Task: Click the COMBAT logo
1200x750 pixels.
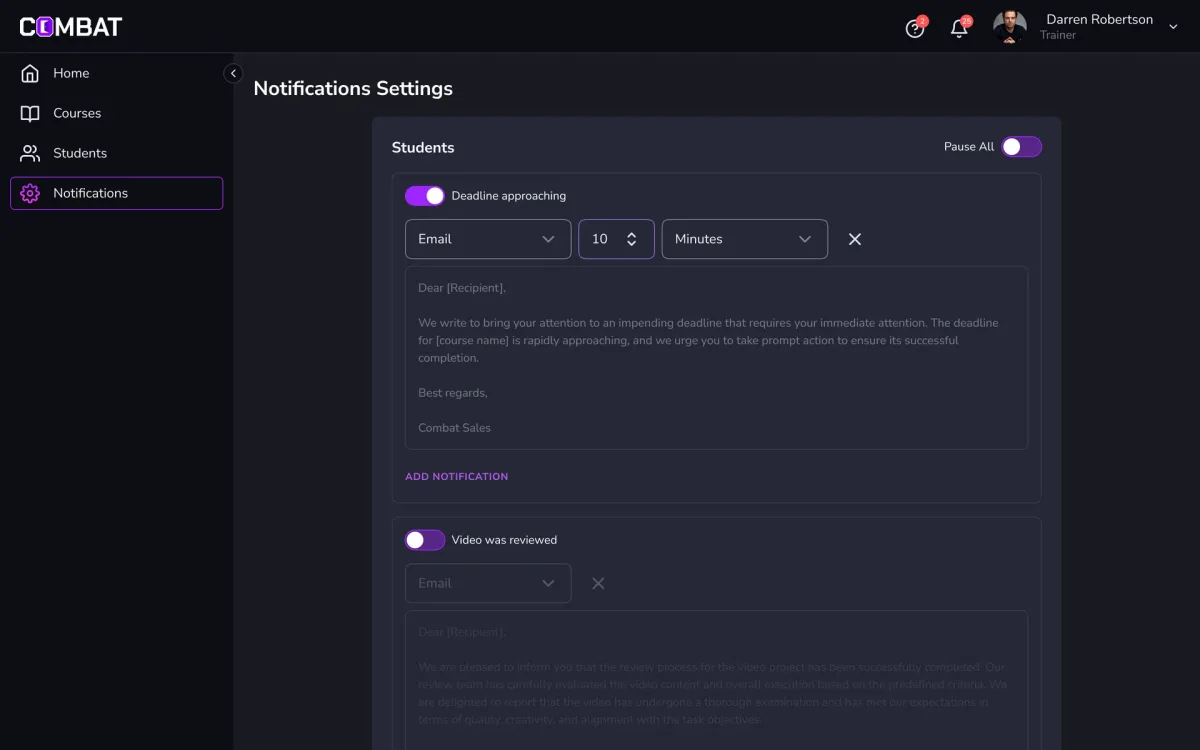Action: [71, 27]
